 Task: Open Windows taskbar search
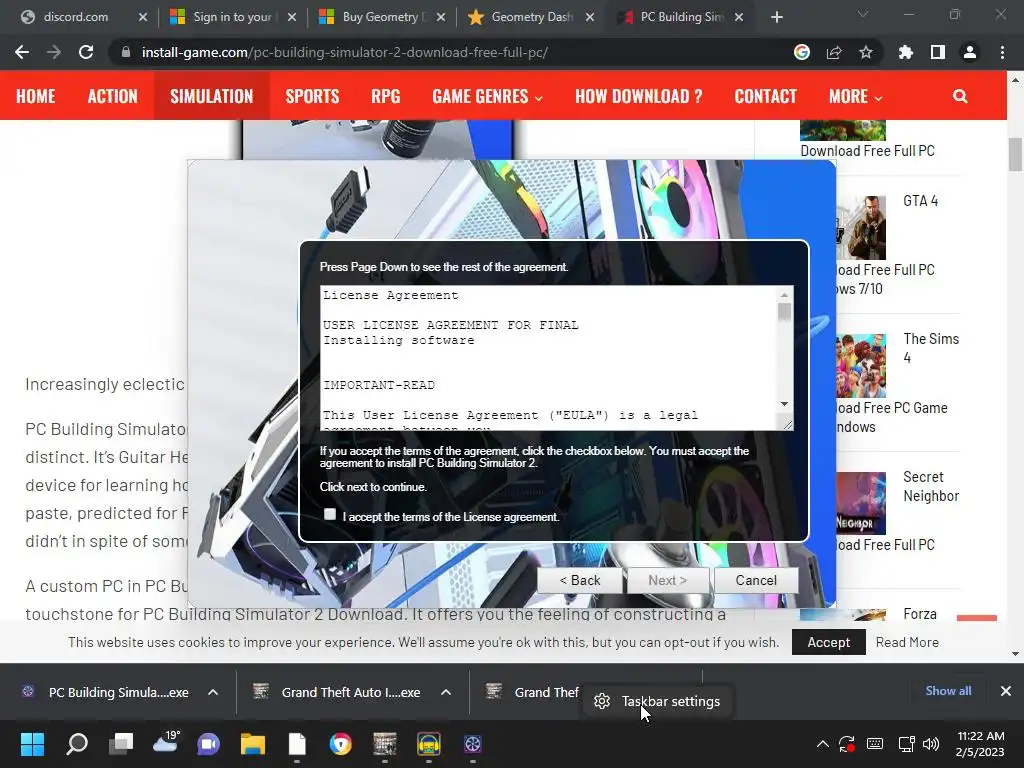coord(77,744)
